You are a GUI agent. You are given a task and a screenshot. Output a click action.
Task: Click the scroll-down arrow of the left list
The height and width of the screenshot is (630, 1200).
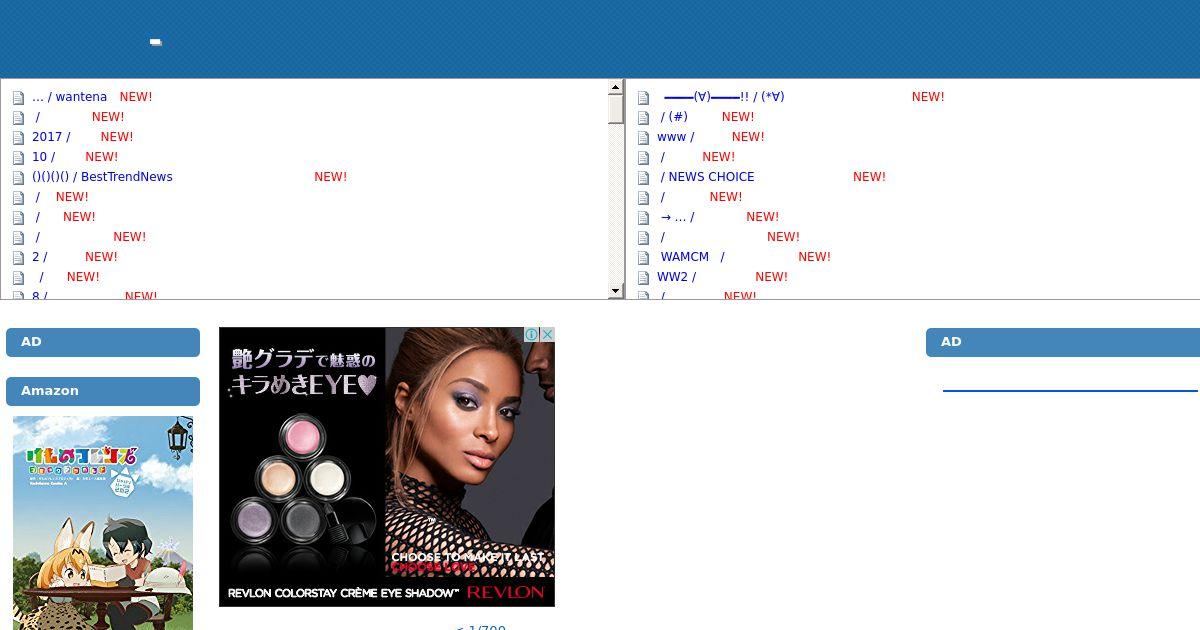click(x=616, y=291)
